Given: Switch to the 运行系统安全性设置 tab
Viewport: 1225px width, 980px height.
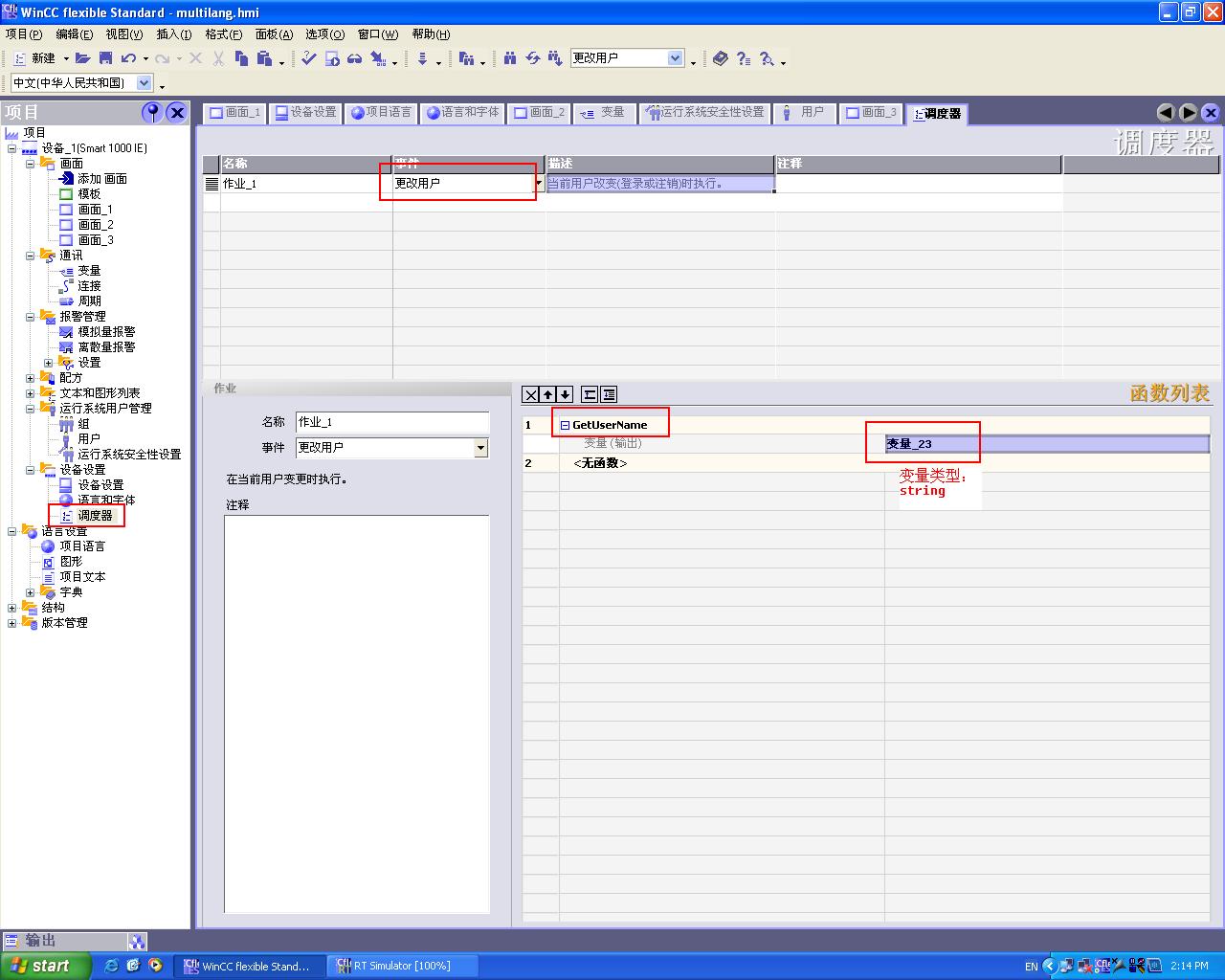Looking at the screenshot, I should coord(706,113).
